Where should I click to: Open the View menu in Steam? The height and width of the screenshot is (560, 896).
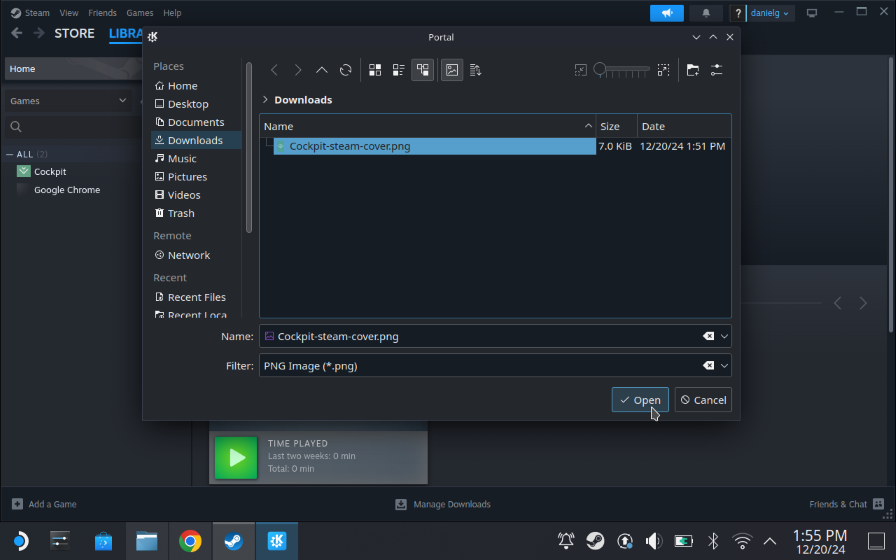click(69, 13)
